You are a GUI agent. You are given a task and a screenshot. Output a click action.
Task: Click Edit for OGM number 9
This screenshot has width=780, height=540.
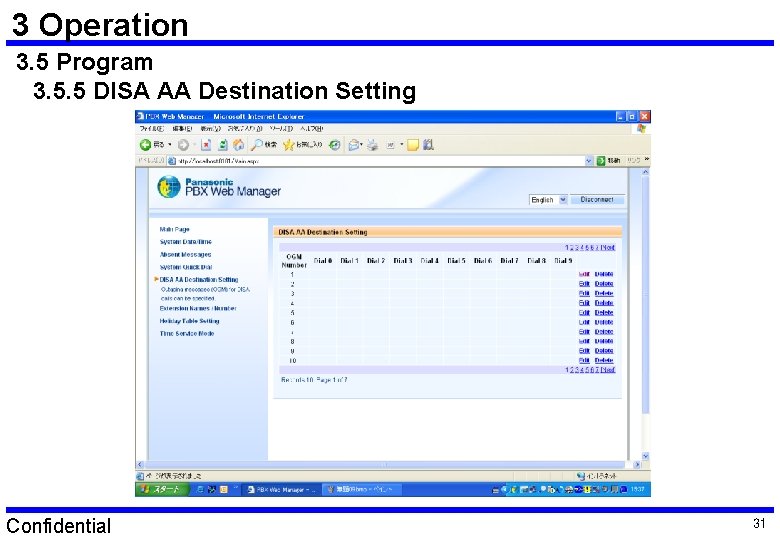[x=584, y=351]
